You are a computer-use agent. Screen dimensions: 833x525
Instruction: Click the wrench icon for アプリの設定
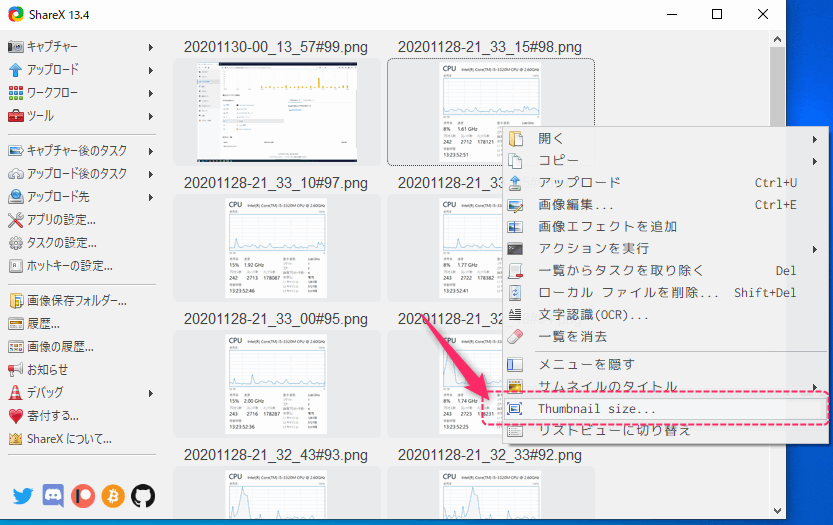pyautogui.click(x=16, y=219)
